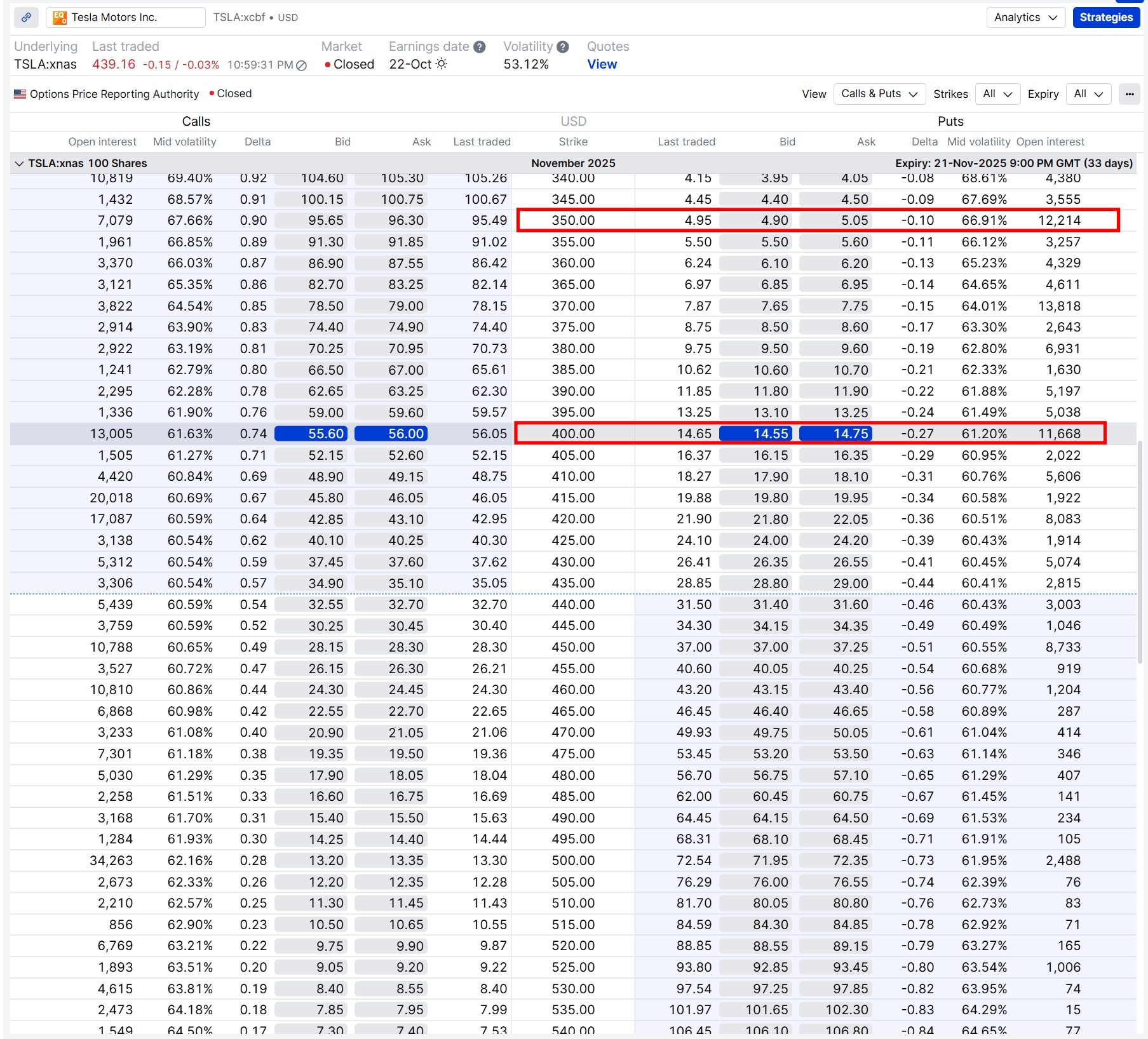1148x1039 pixels.
Task: Collapse the TSLA:xnas 100 Shares section
Action: pos(18,163)
